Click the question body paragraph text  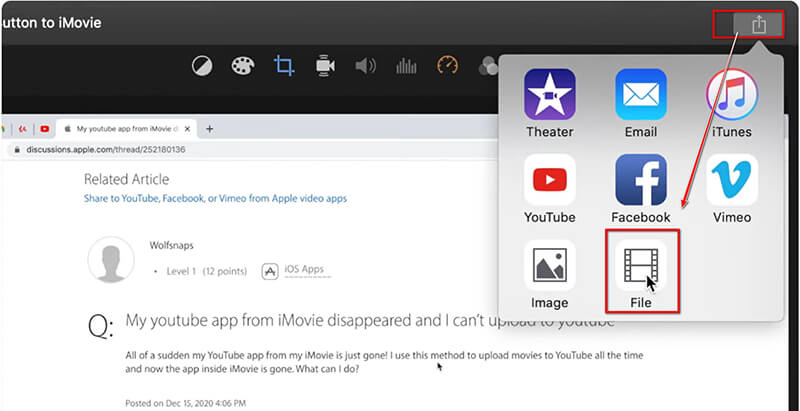384,362
